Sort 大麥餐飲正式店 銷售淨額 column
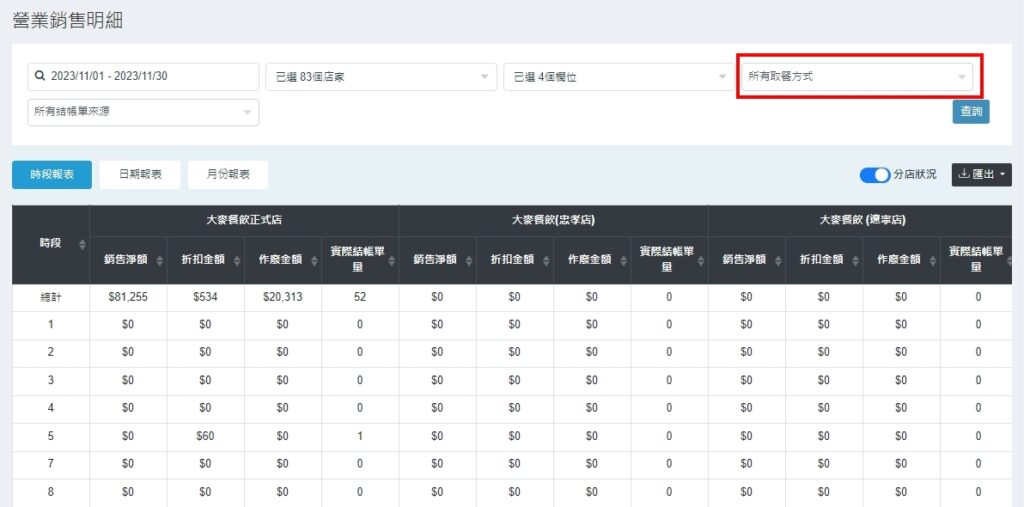The height and width of the screenshot is (507, 1024). coord(157,260)
